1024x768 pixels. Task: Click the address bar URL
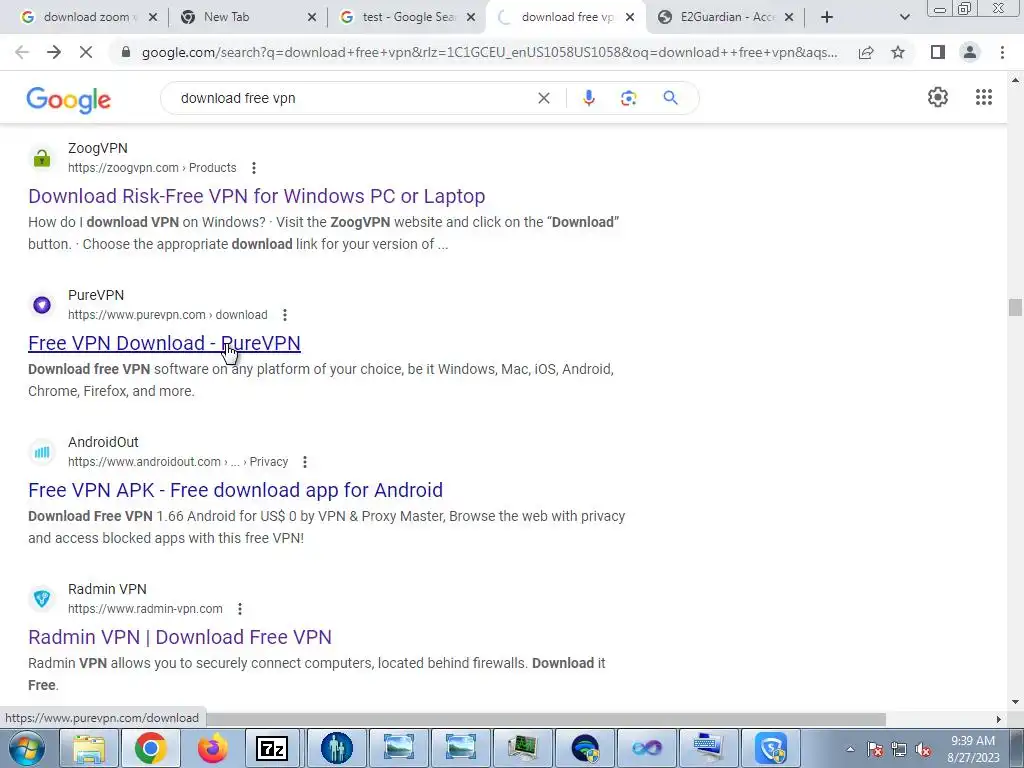489,52
